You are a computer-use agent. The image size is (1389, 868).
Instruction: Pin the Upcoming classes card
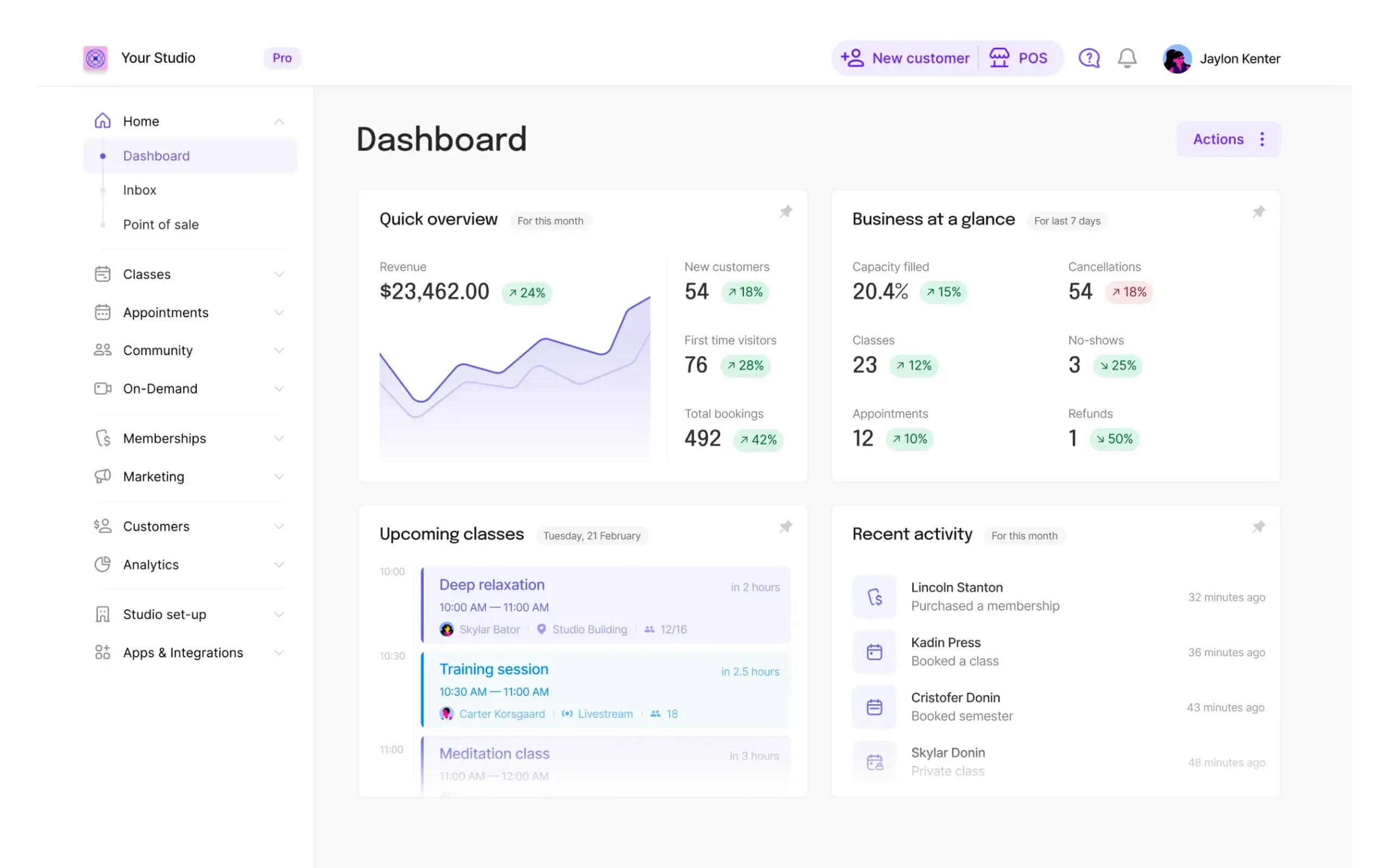(x=786, y=526)
